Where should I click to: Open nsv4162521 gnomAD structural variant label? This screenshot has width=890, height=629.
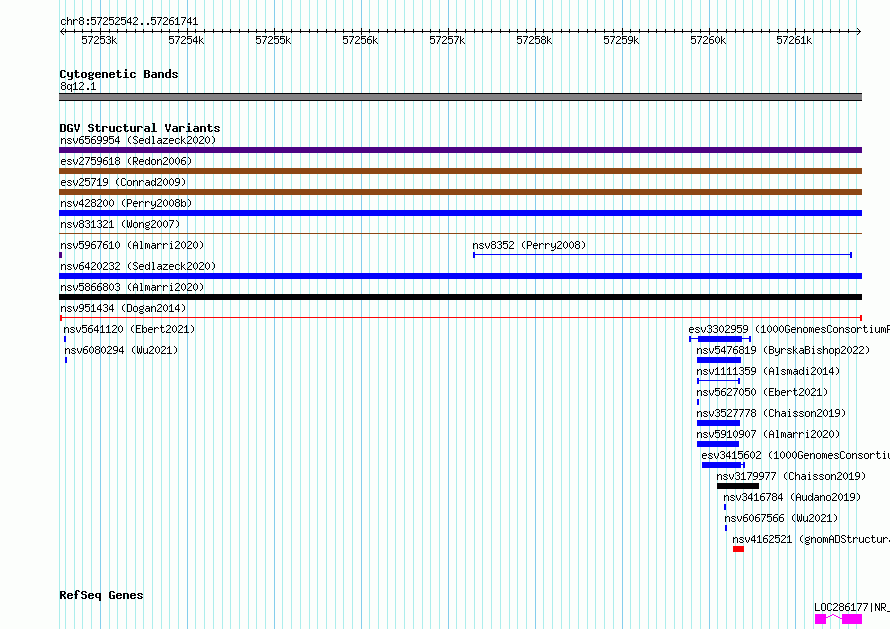click(811, 539)
